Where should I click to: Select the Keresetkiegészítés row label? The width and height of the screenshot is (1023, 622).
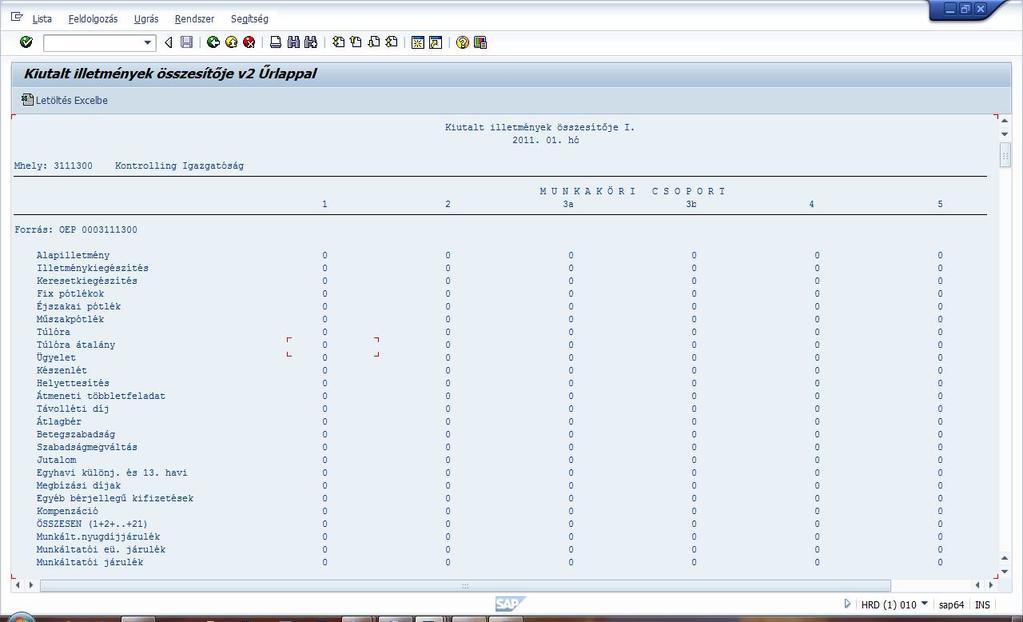click(87, 281)
